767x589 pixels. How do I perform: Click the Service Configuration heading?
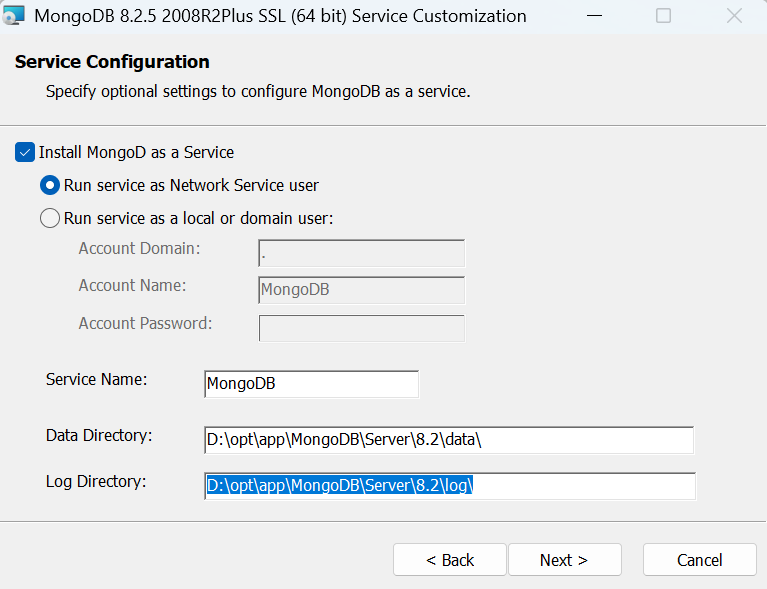112,62
